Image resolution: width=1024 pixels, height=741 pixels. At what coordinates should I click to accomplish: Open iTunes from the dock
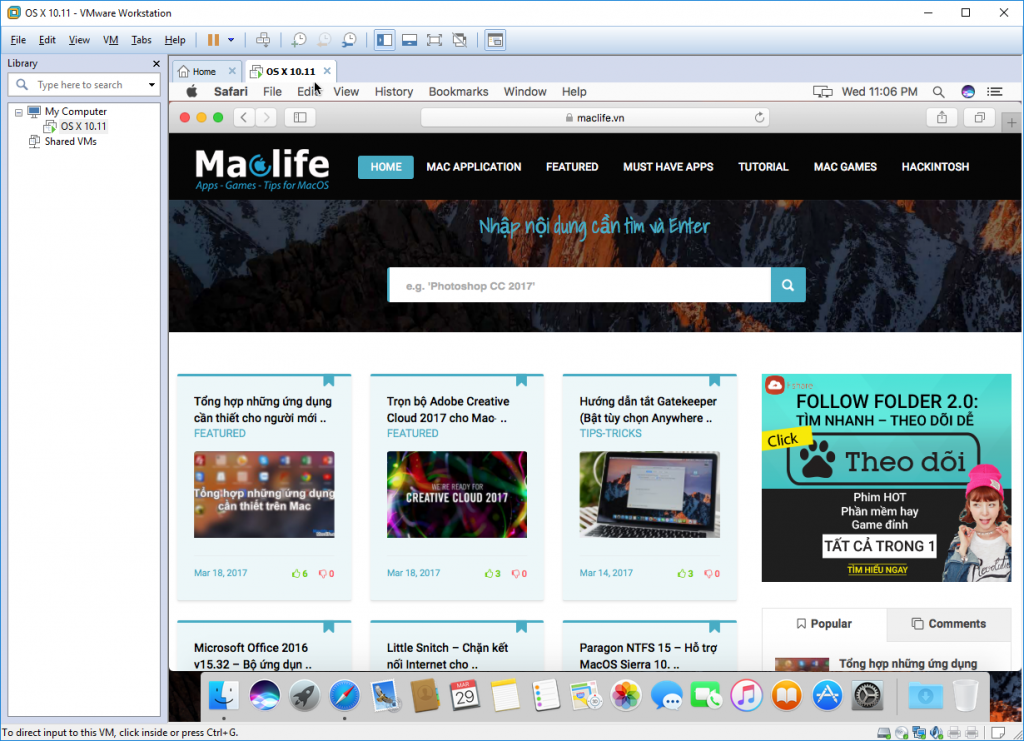coord(745,695)
